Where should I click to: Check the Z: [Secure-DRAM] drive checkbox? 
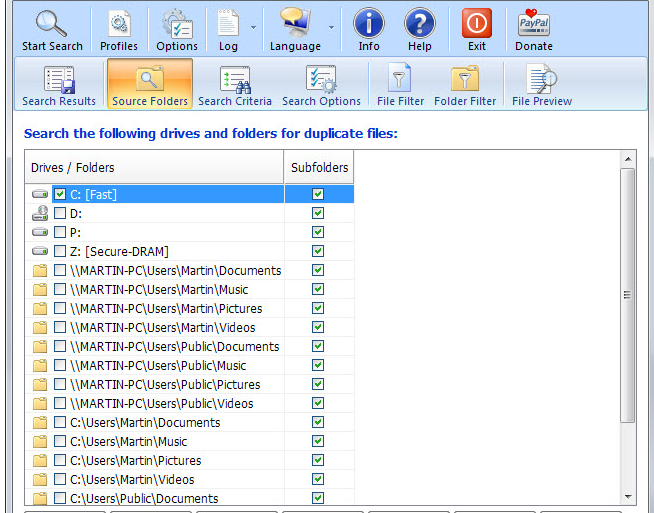(60, 251)
